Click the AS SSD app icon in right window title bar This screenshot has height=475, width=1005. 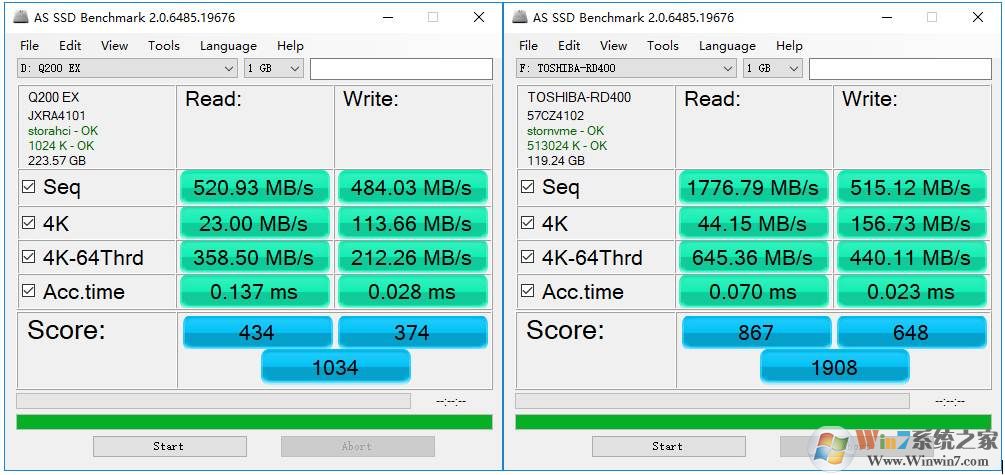(x=520, y=17)
